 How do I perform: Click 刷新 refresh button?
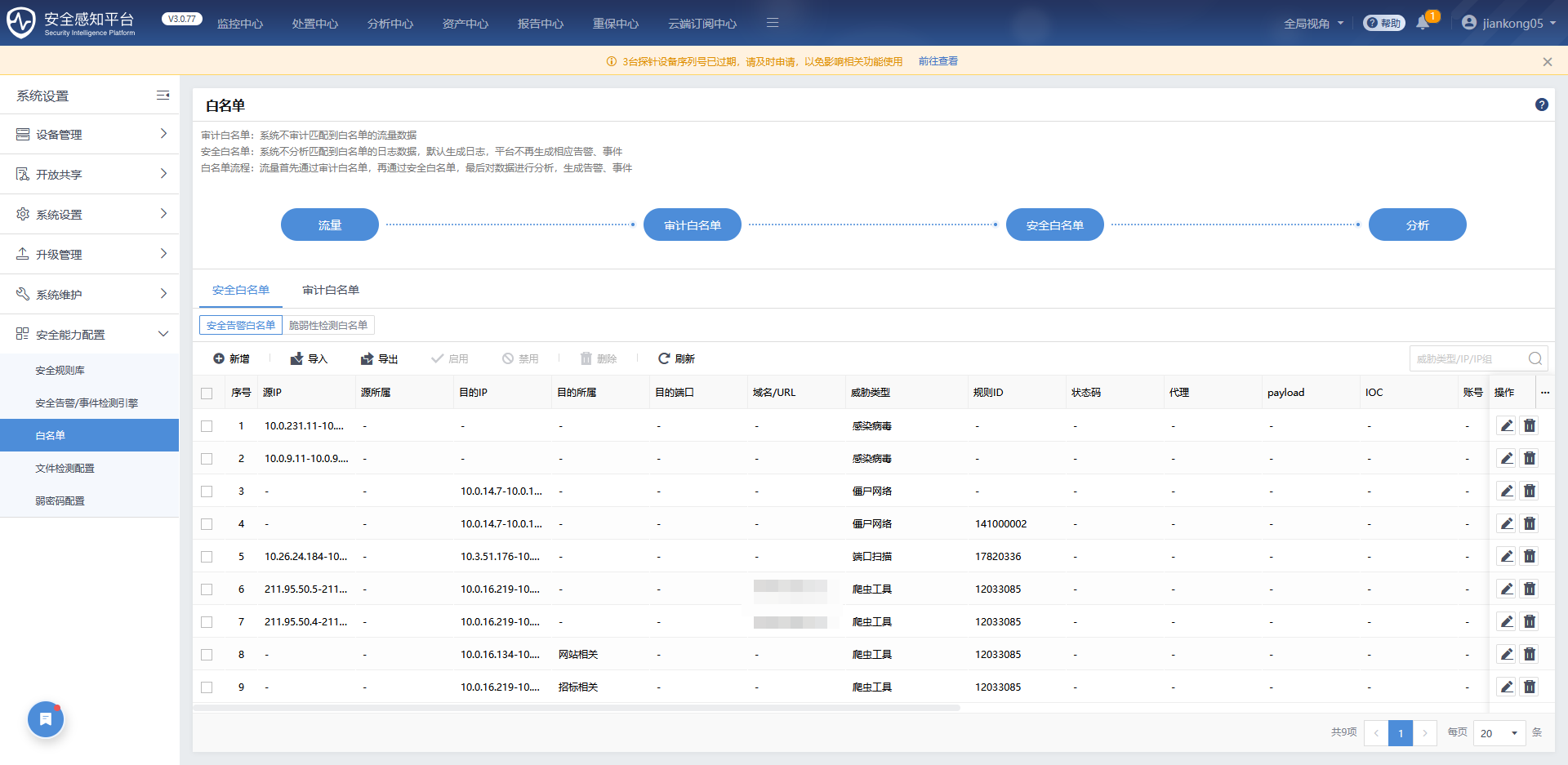[x=676, y=358]
